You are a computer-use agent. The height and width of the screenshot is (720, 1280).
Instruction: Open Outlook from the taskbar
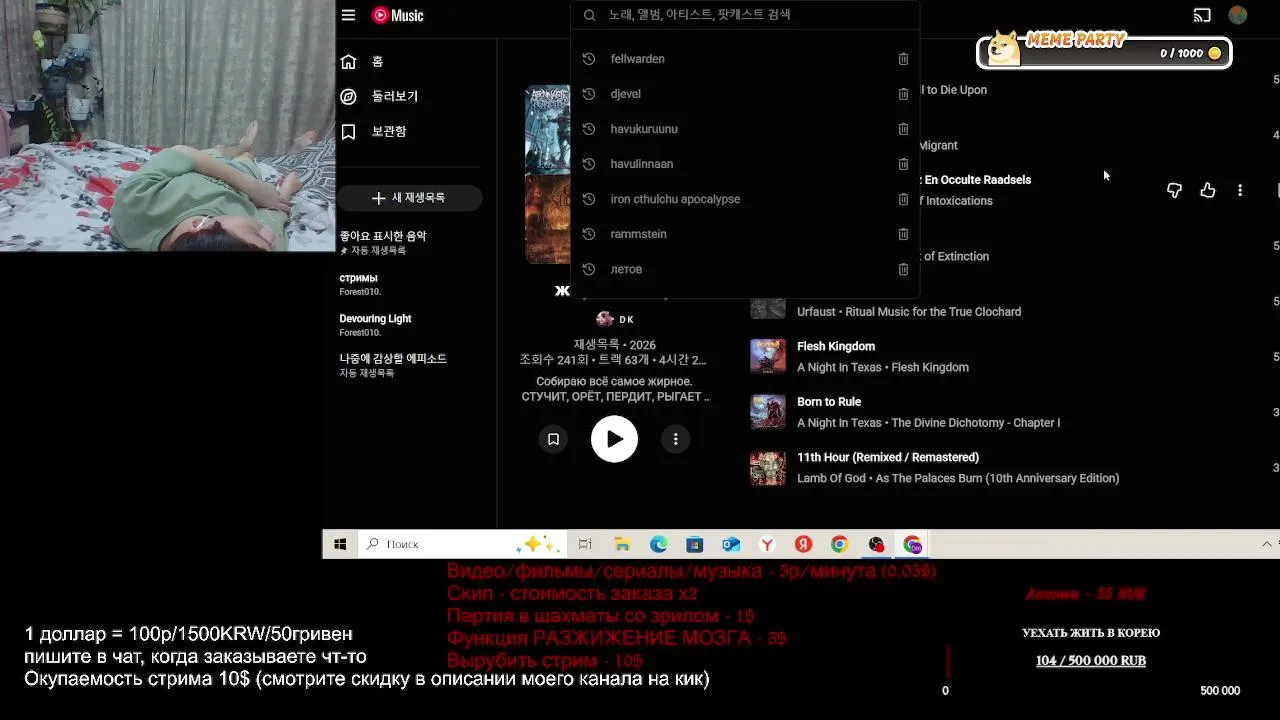click(x=731, y=544)
